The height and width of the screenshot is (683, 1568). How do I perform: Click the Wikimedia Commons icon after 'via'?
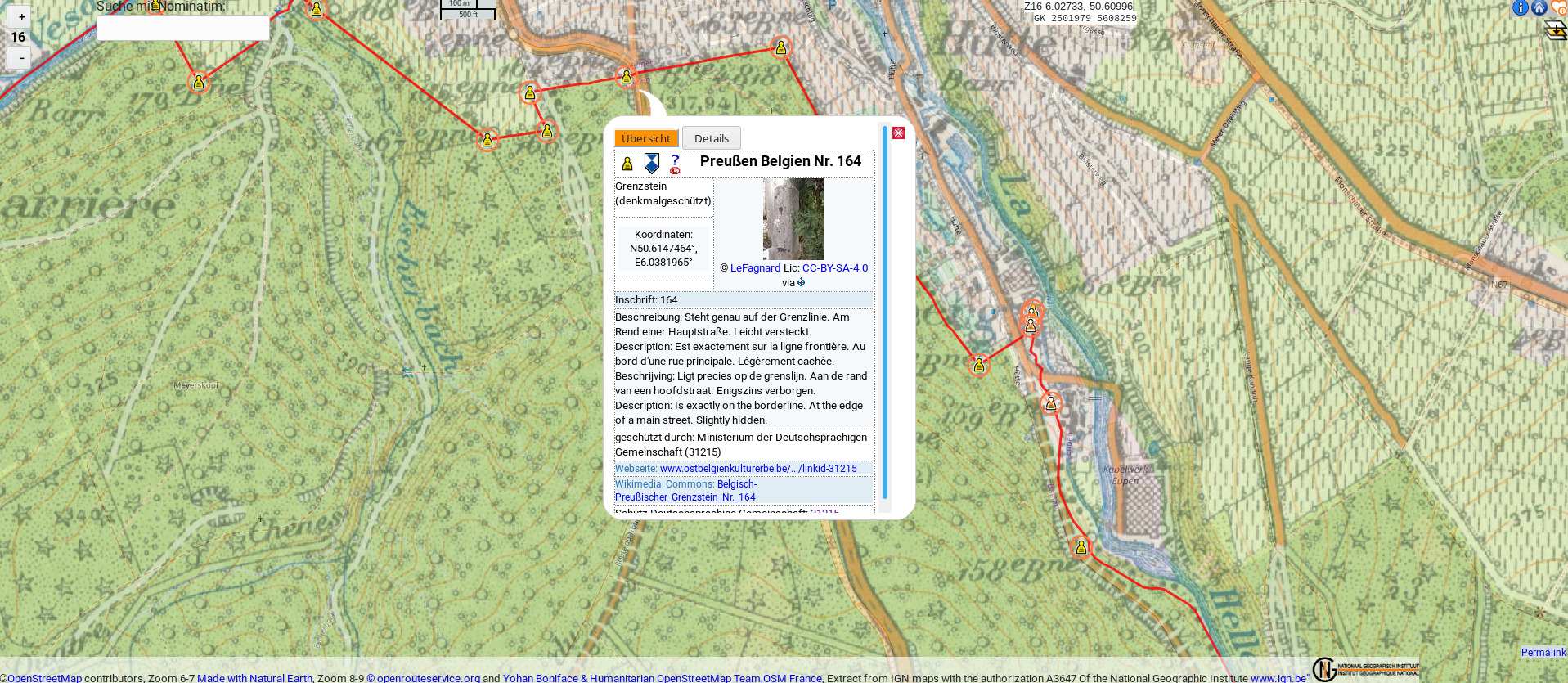(802, 283)
